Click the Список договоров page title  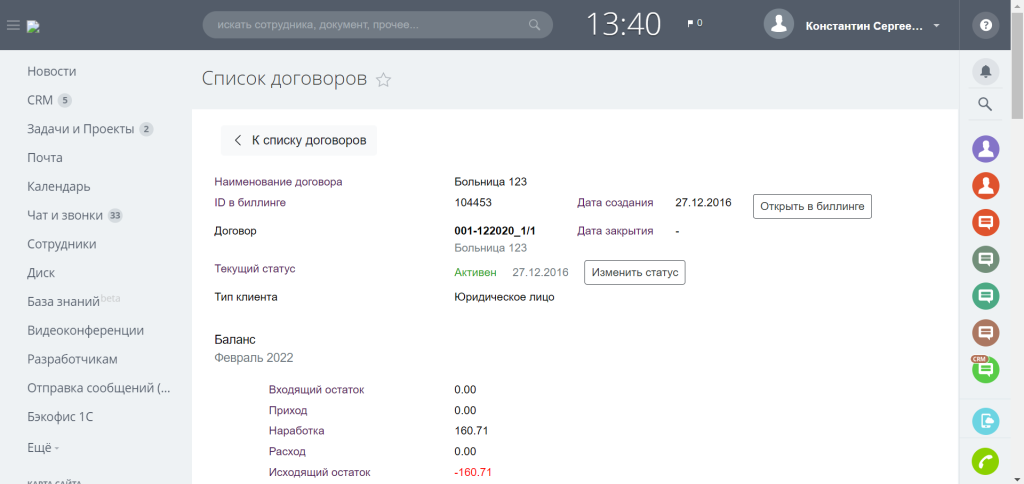tap(285, 79)
